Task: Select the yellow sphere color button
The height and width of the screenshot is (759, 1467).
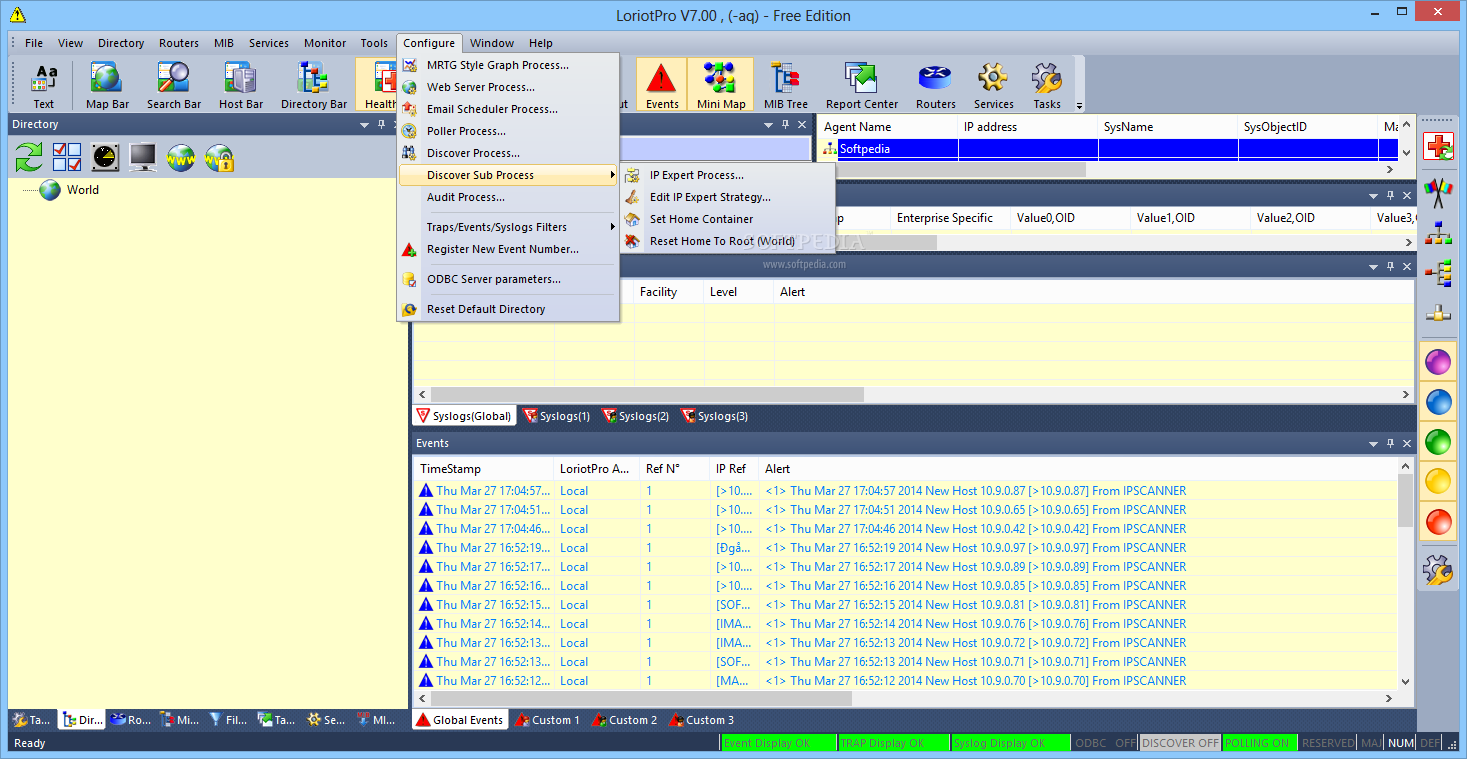Action: point(1439,481)
